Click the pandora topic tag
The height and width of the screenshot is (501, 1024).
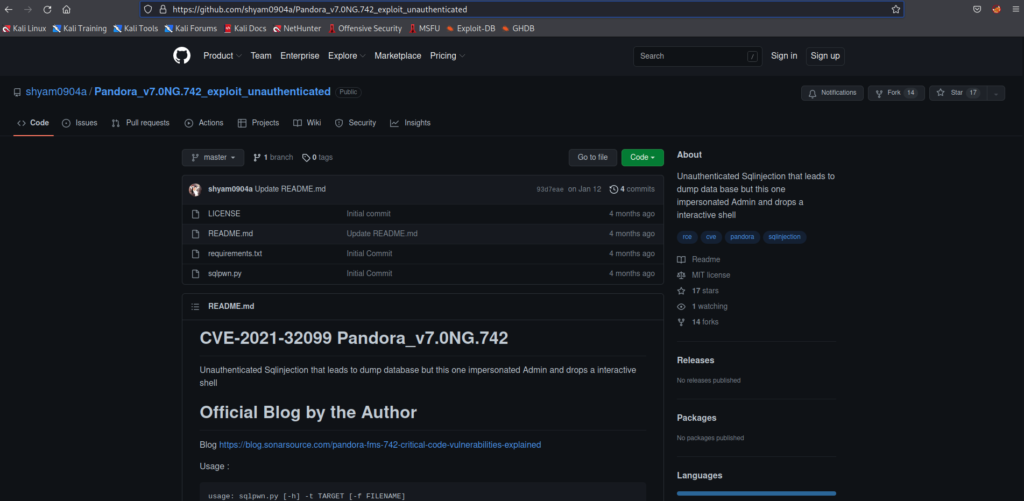742,237
